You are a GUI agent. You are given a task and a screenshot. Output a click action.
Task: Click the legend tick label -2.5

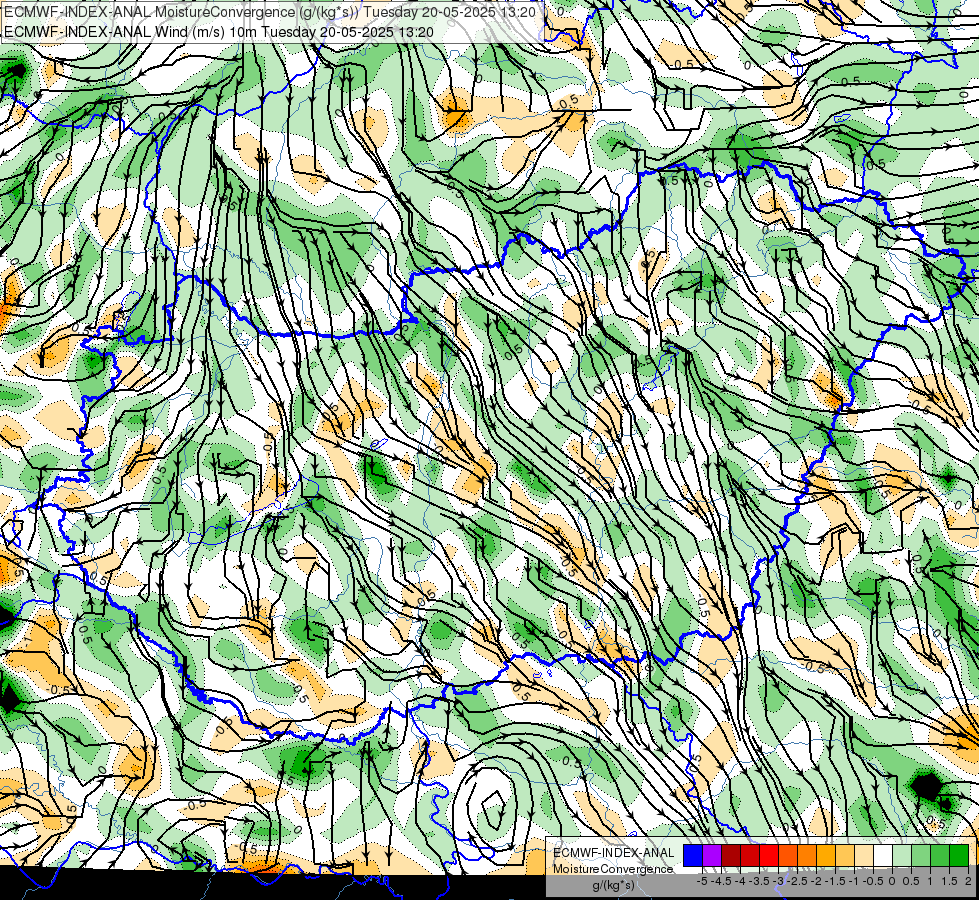(797, 881)
